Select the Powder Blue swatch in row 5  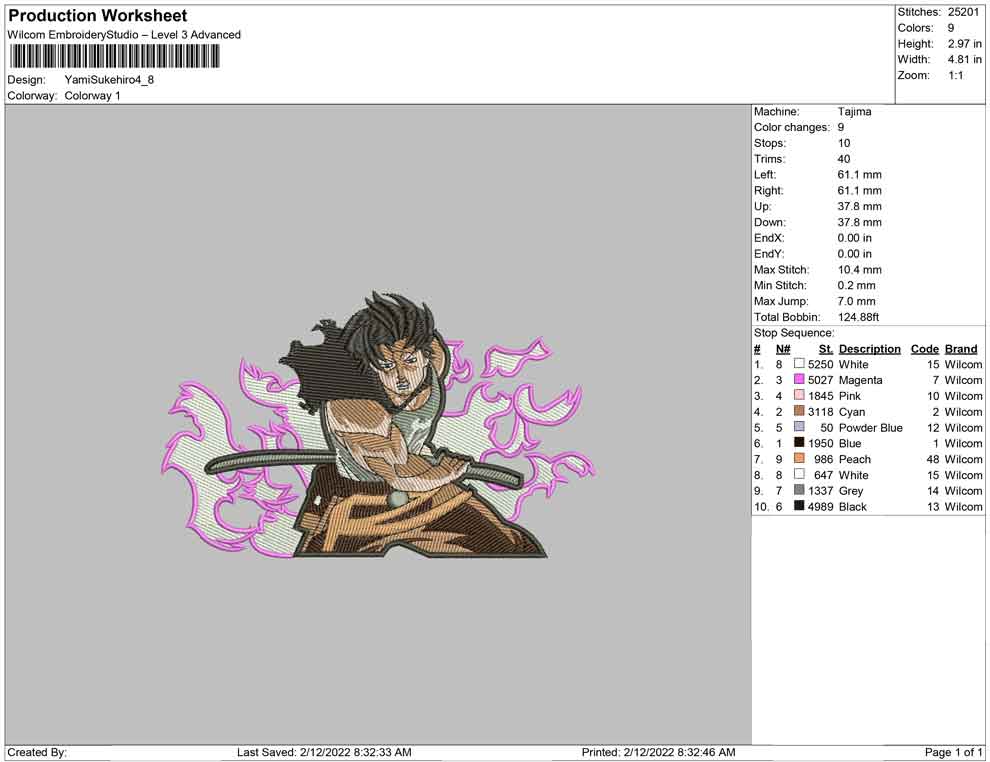799,427
